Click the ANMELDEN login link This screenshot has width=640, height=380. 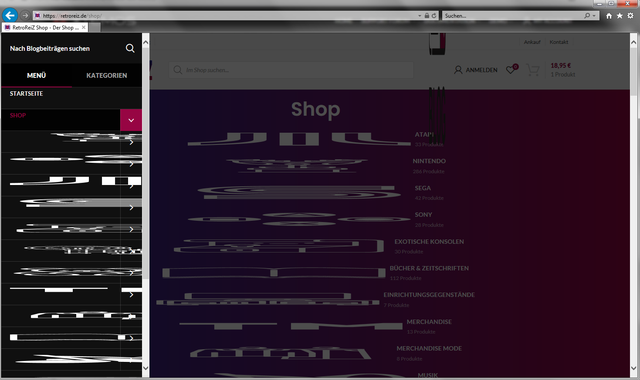click(x=476, y=70)
